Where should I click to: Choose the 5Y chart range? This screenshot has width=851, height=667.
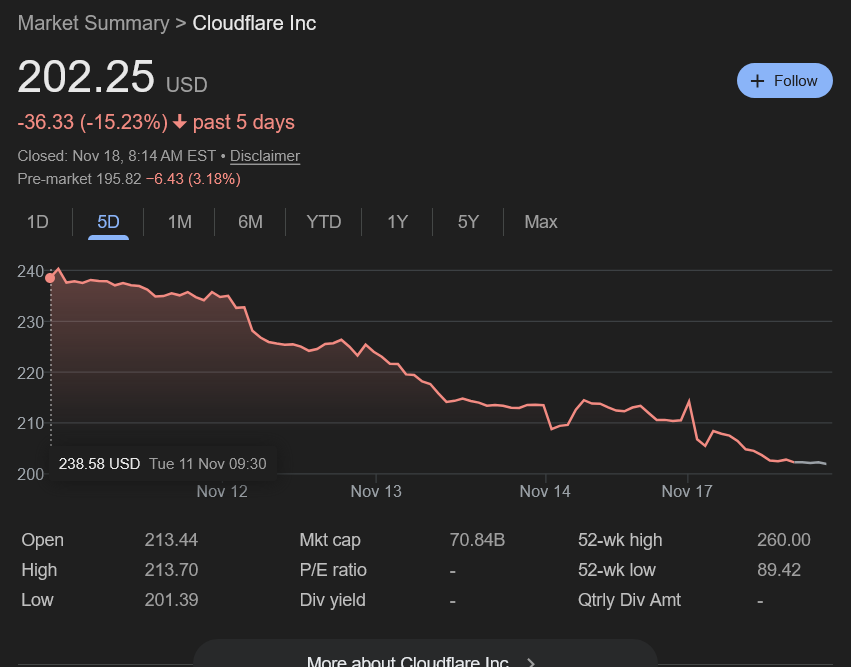click(468, 222)
